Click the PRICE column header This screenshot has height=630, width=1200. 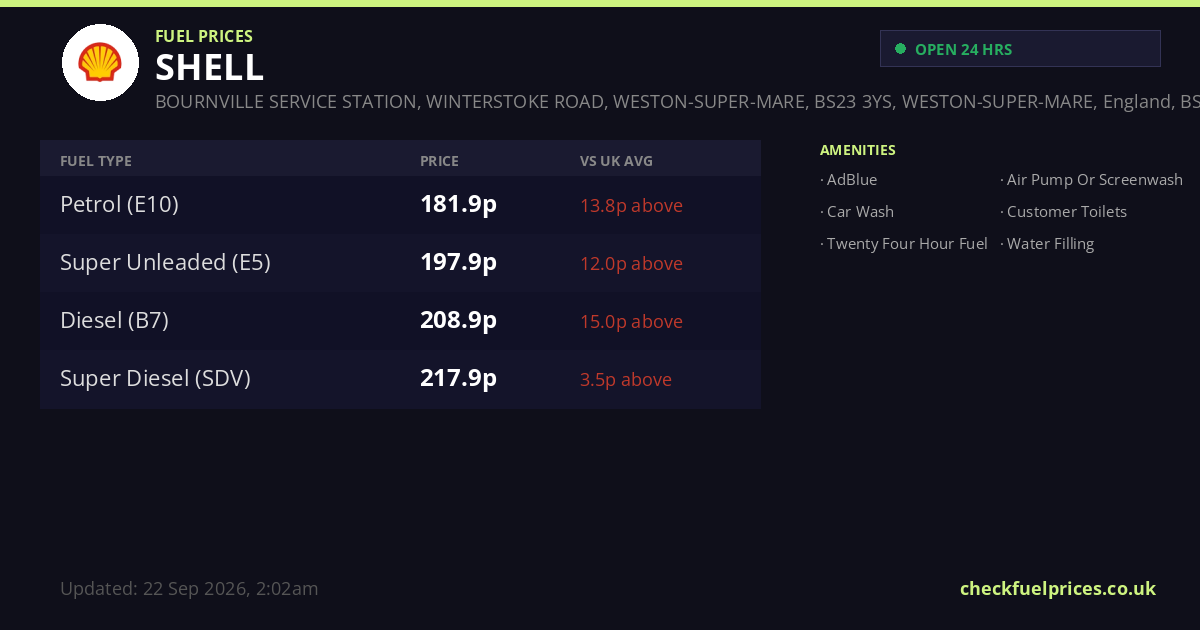pos(439,161)
